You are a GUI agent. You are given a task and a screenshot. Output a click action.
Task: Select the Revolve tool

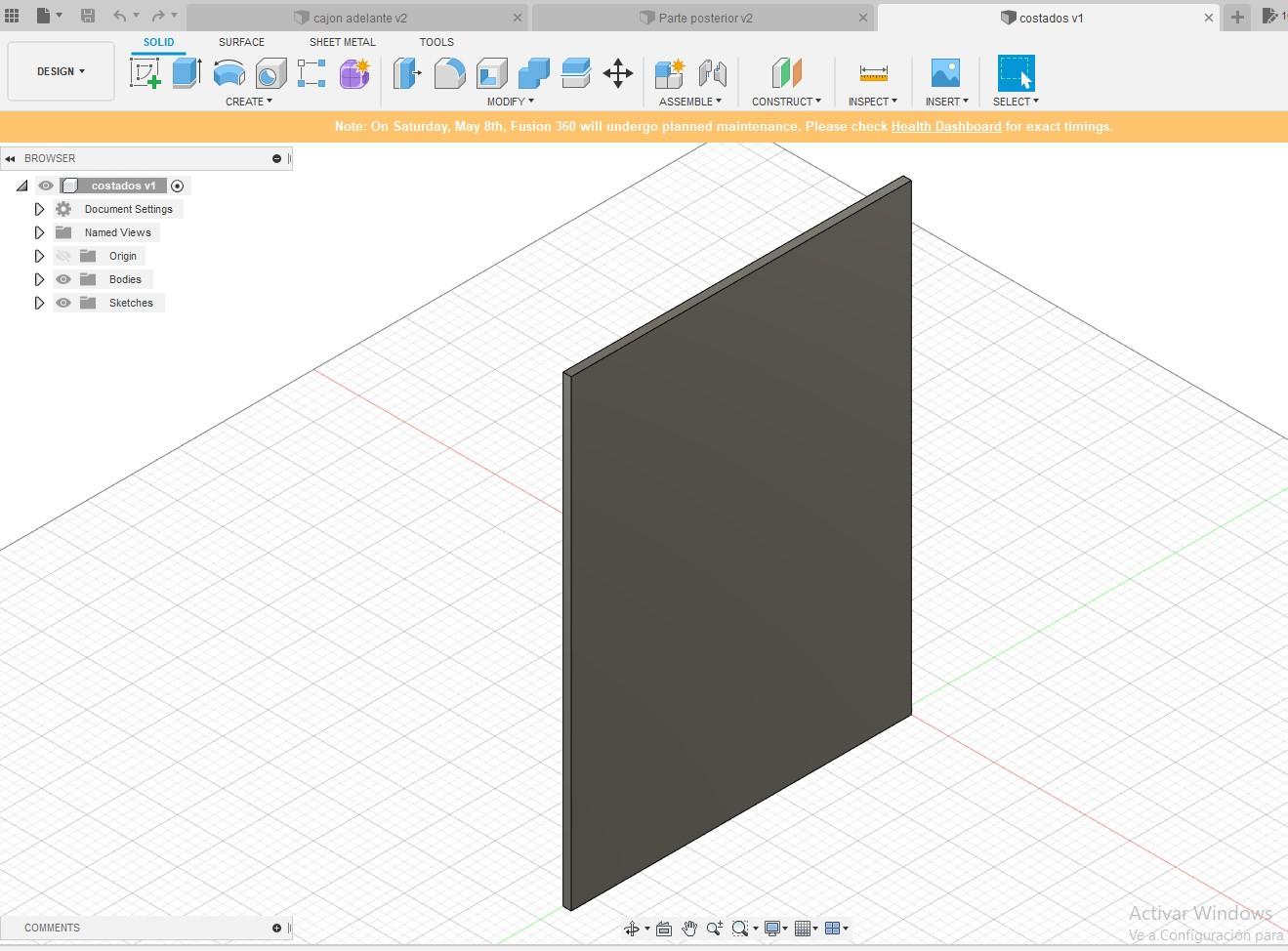[229, 73]
